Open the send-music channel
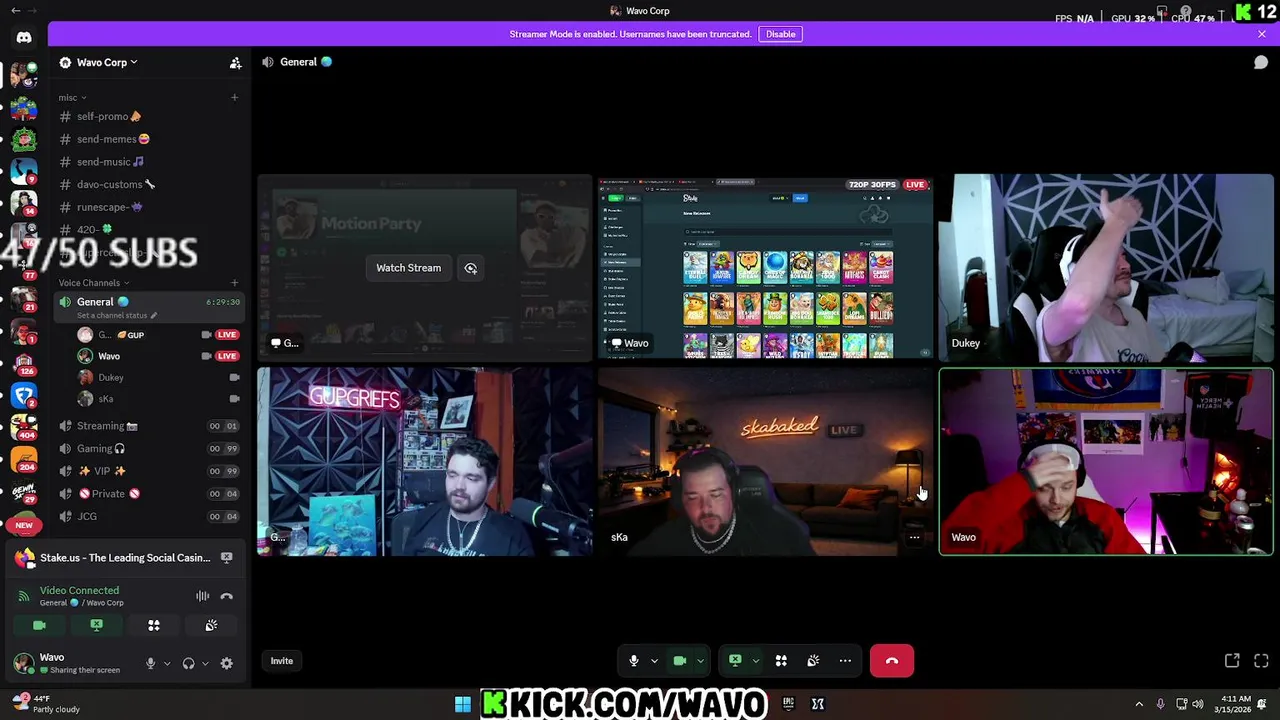This screenshot has height=720, width=1280. coord(148,162)
